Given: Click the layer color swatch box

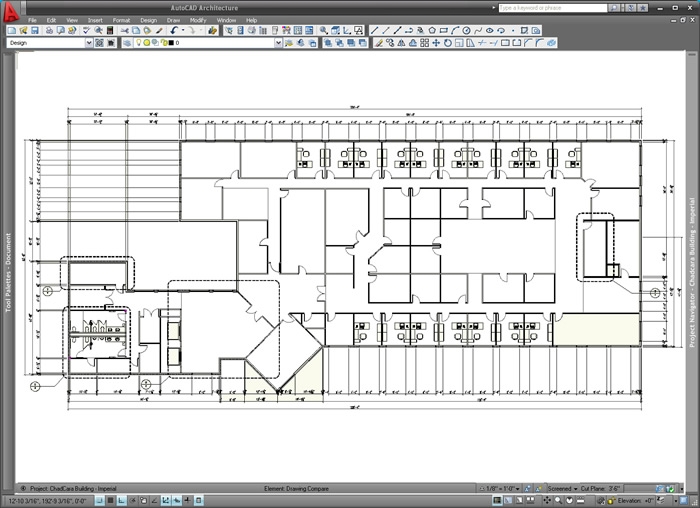Looking at the screenshot, I should 169,44.
